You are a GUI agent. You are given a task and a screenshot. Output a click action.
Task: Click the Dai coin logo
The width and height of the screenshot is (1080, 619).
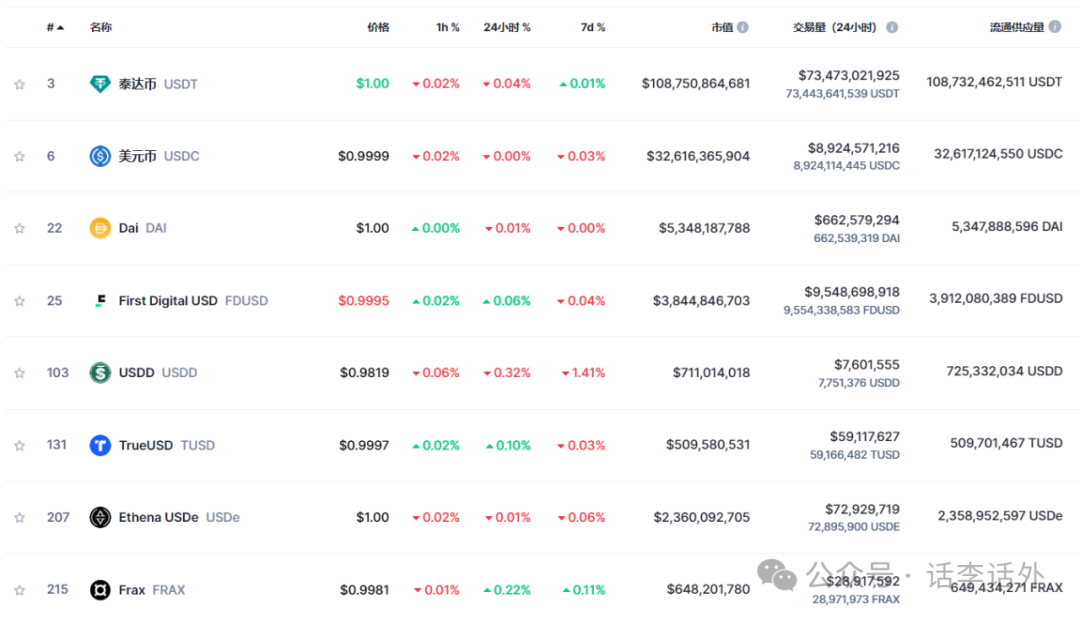tap(100, 228)
